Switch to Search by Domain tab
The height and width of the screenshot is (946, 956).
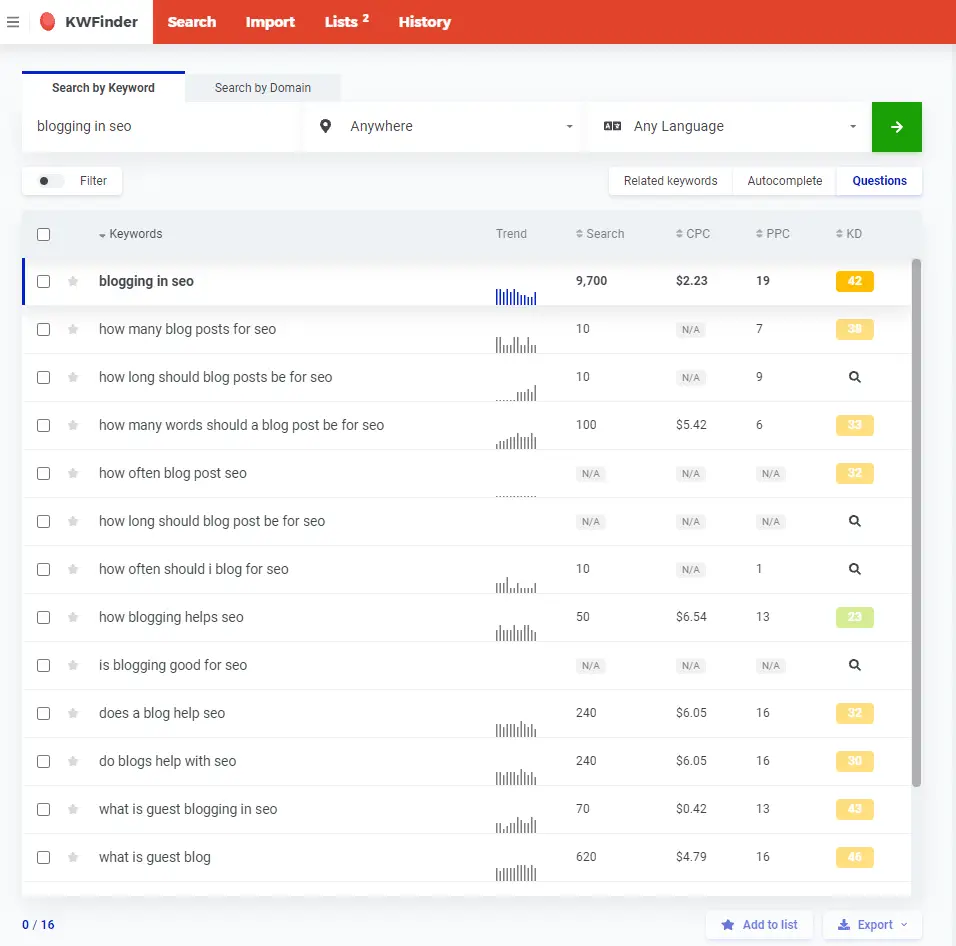click(x=263, y=88)
